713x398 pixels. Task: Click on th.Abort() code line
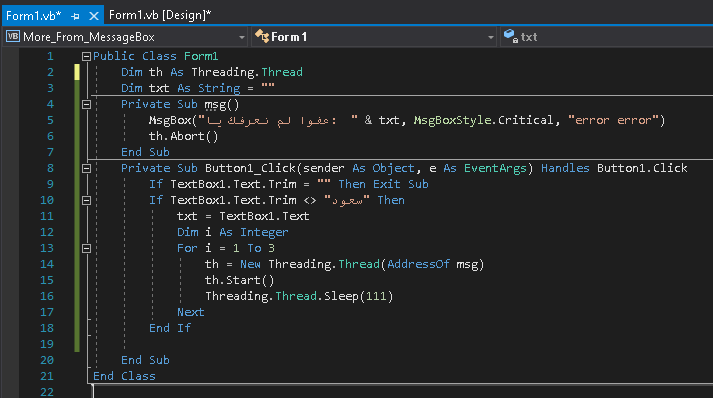[x=184, y=136]
